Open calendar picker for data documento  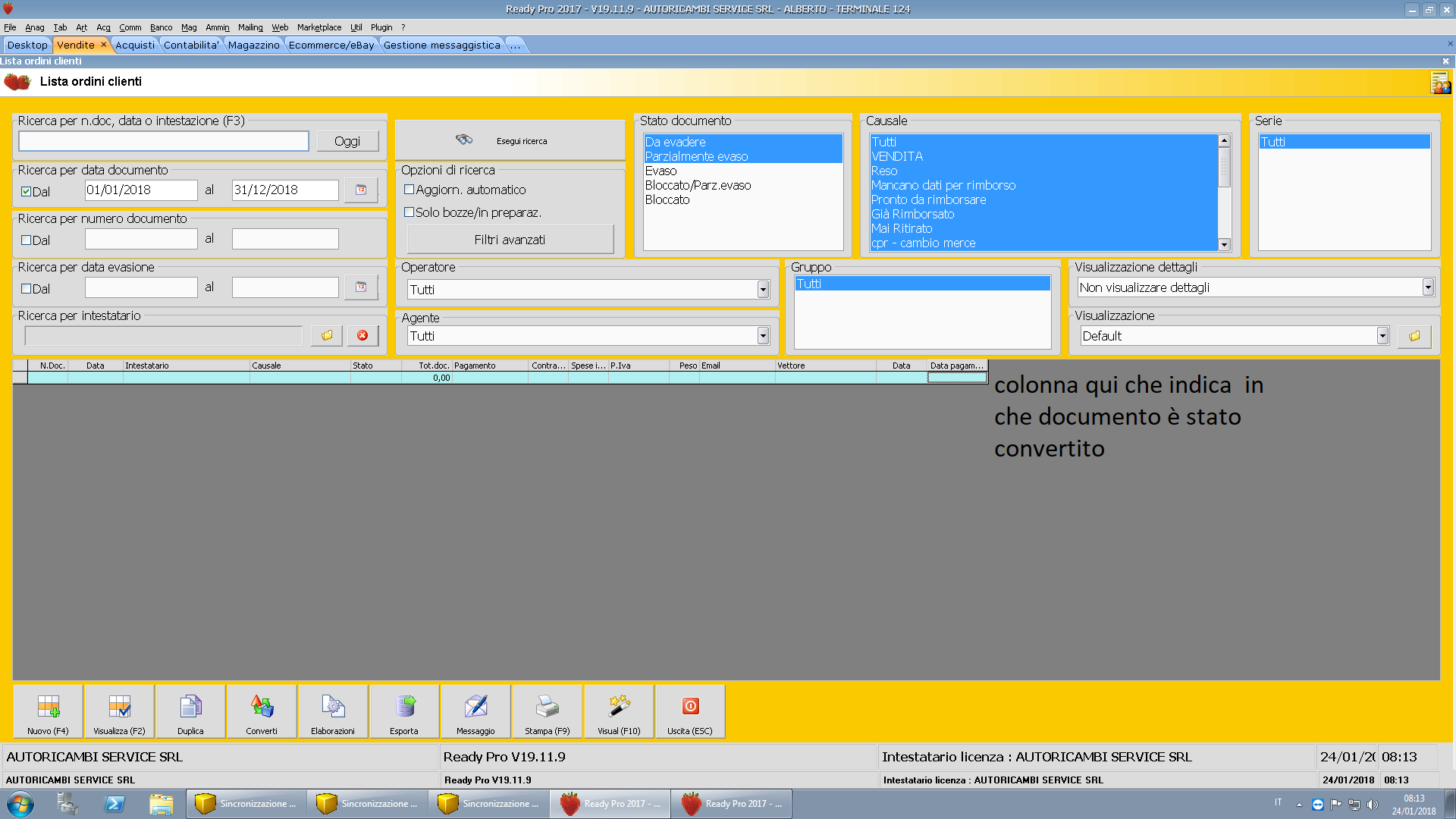tap(361, 190)
